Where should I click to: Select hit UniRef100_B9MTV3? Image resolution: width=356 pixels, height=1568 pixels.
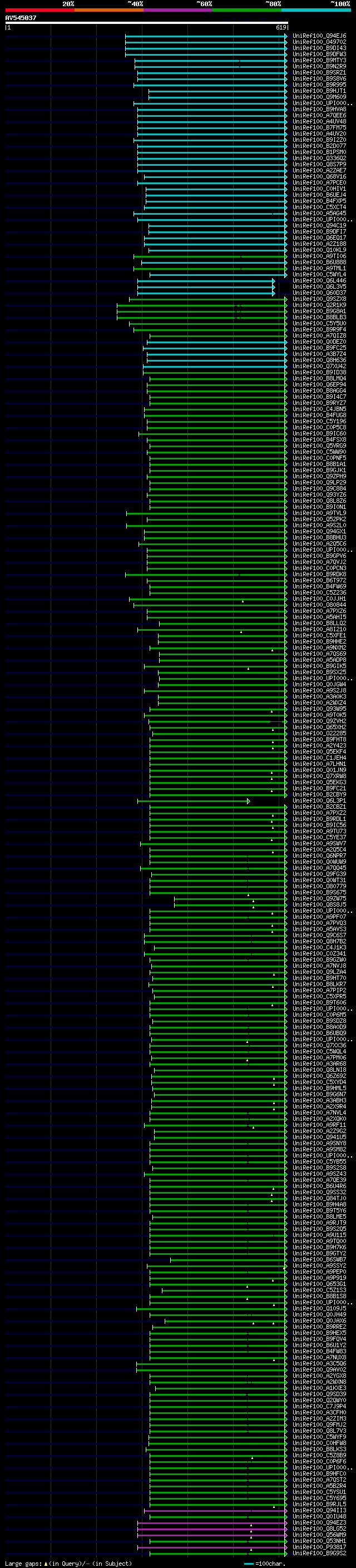click(319, 60)
